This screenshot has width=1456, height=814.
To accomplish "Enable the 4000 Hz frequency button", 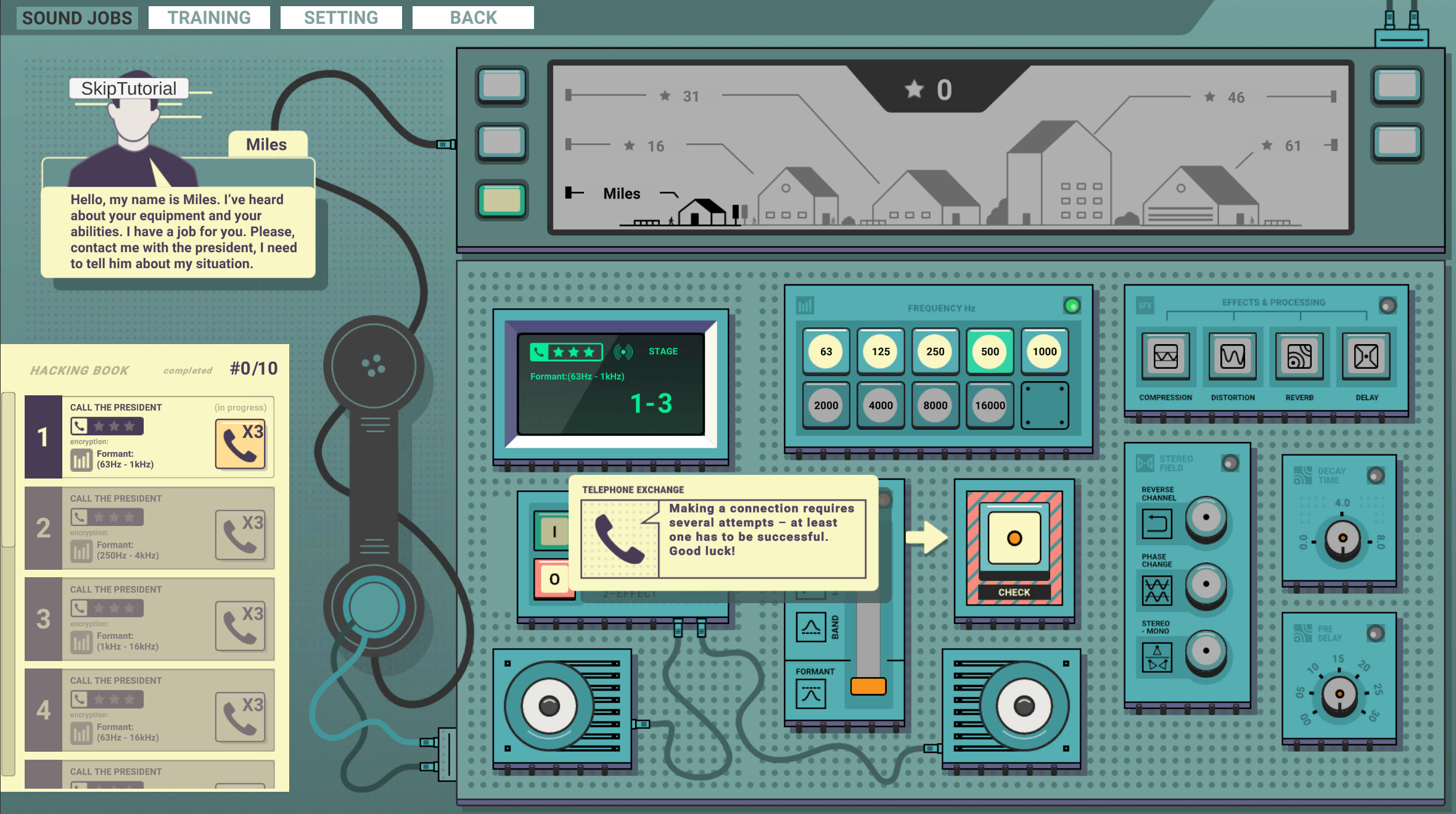I will (881, 405).
